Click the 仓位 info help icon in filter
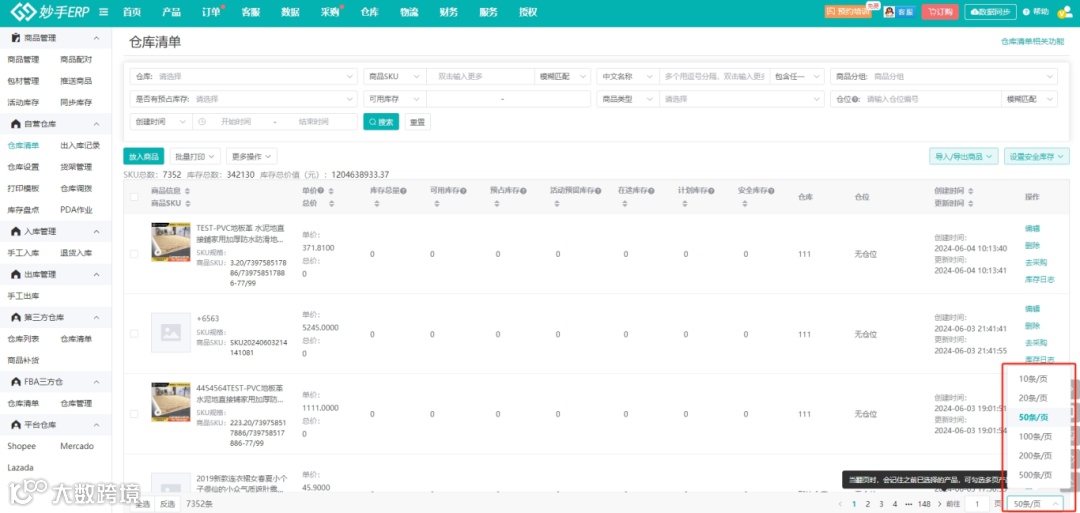The width and height of the screenshot is (1080, 513). 856,99
